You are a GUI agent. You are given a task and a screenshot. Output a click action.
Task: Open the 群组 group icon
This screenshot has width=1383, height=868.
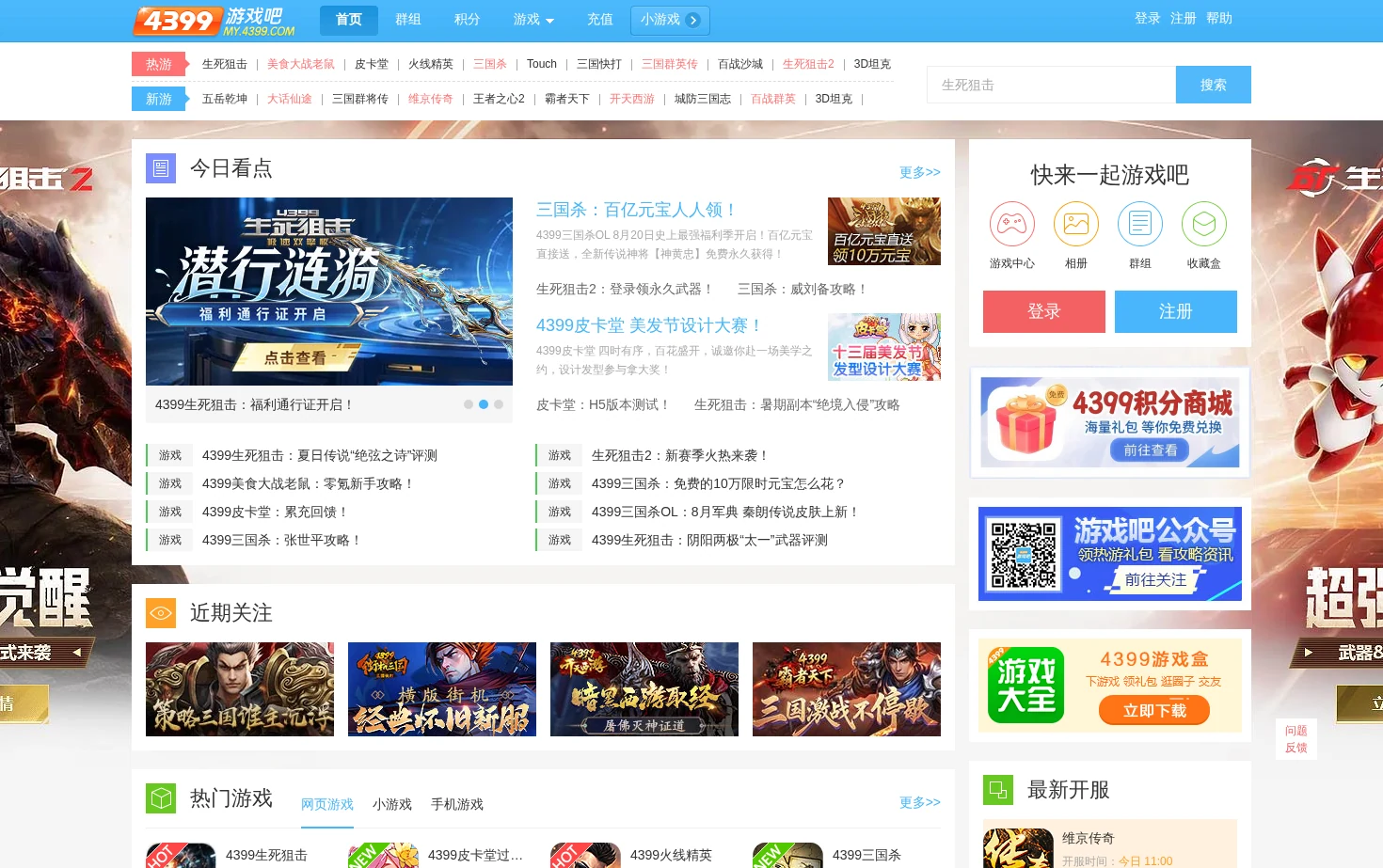[x=1139, y=224]
